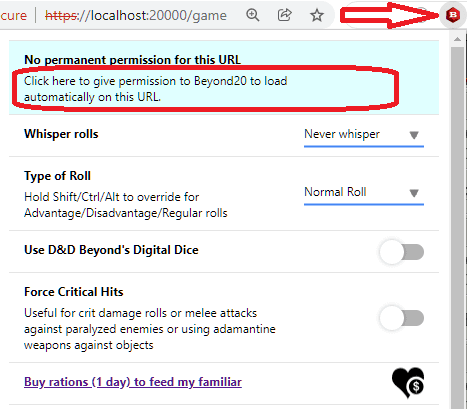Click the Beyond20 extension icon
Viewport: 469px width, 409px height.
coord(453,15)
